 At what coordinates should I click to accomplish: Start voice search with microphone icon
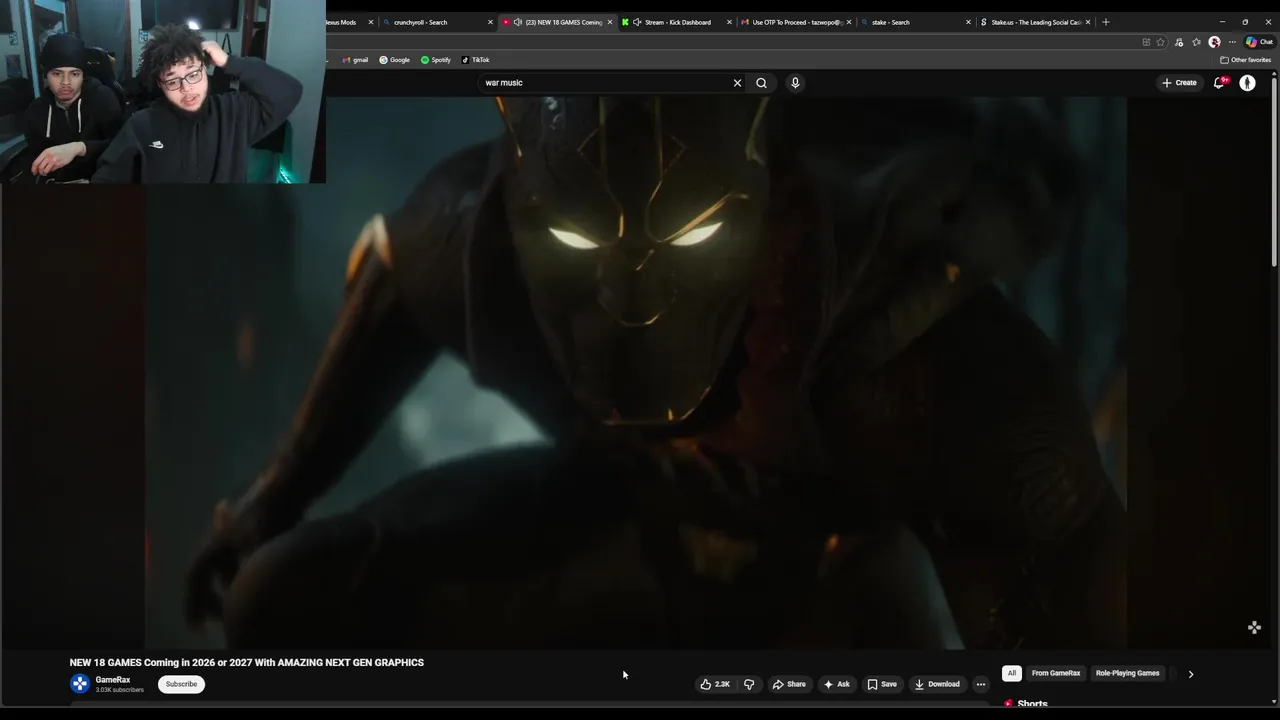tap(795, 83)
